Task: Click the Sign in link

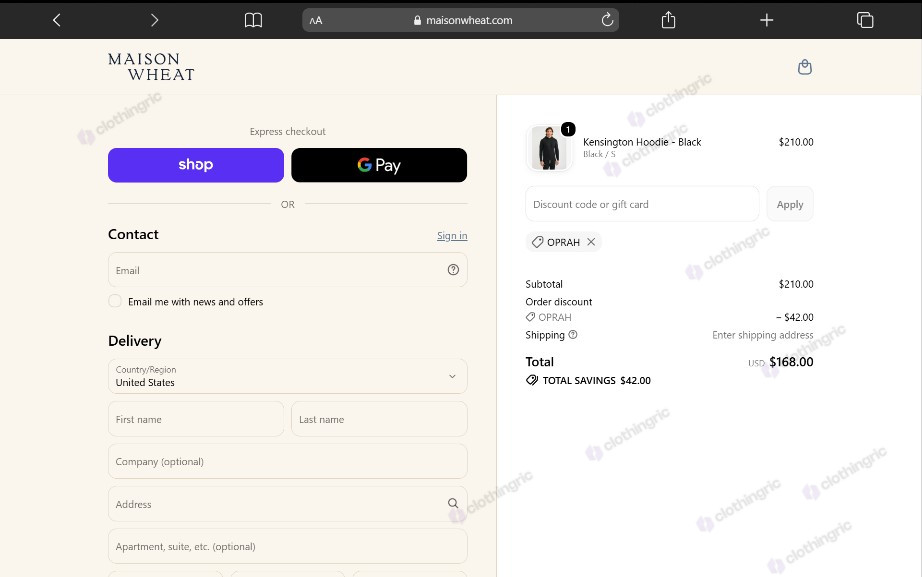Action: tap(452, 235)
